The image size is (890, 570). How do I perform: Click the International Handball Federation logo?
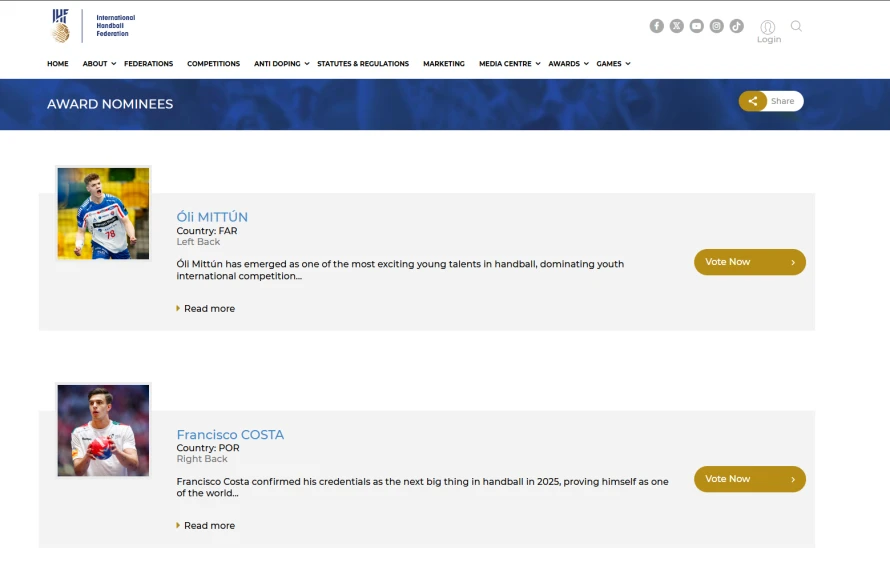pos(93,25)
